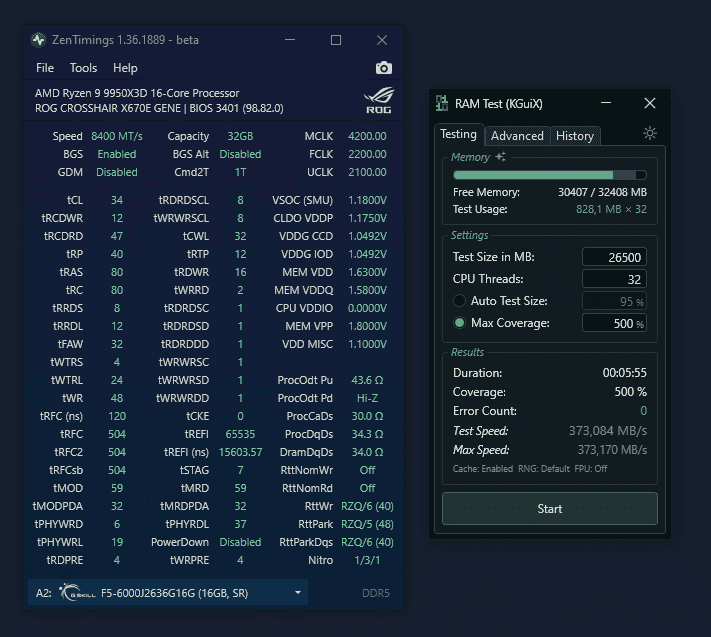Click the Cache: Enabled status text
Image resolution: width=711 pixels, height=637 pixels.
[482, 469]
